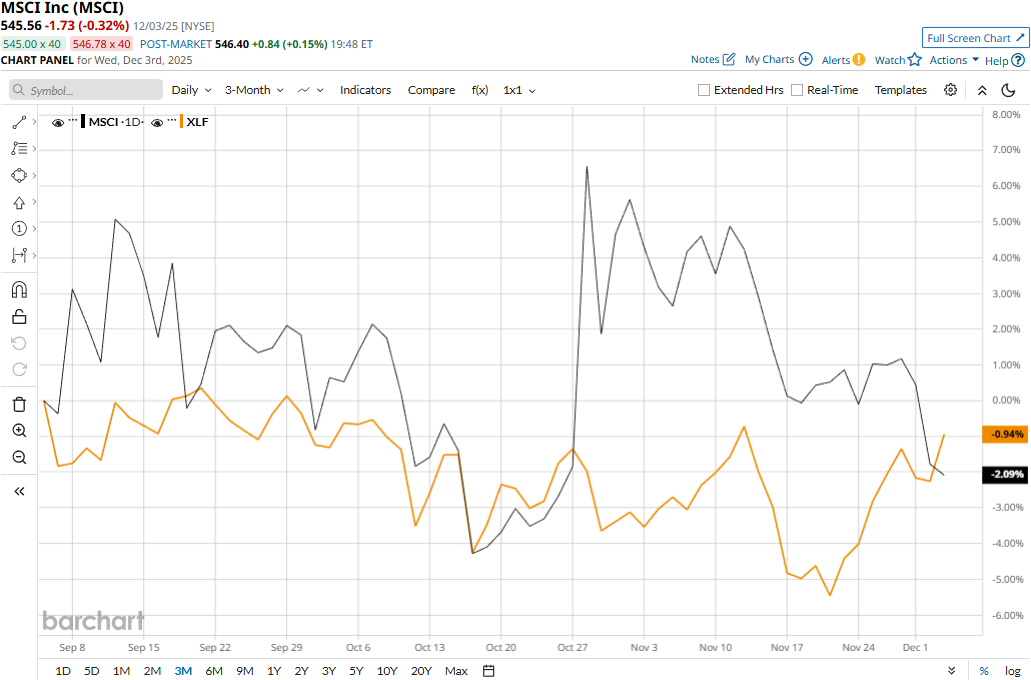Open the 1x1 grid layout dropdown

point(519,90)
